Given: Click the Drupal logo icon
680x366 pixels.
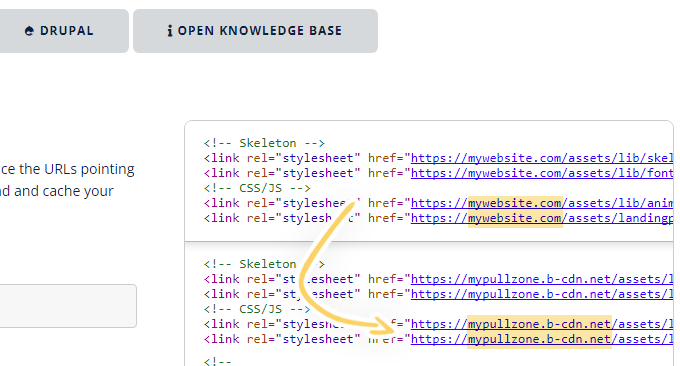Looking at the screenshot, I should pos(29,31).
